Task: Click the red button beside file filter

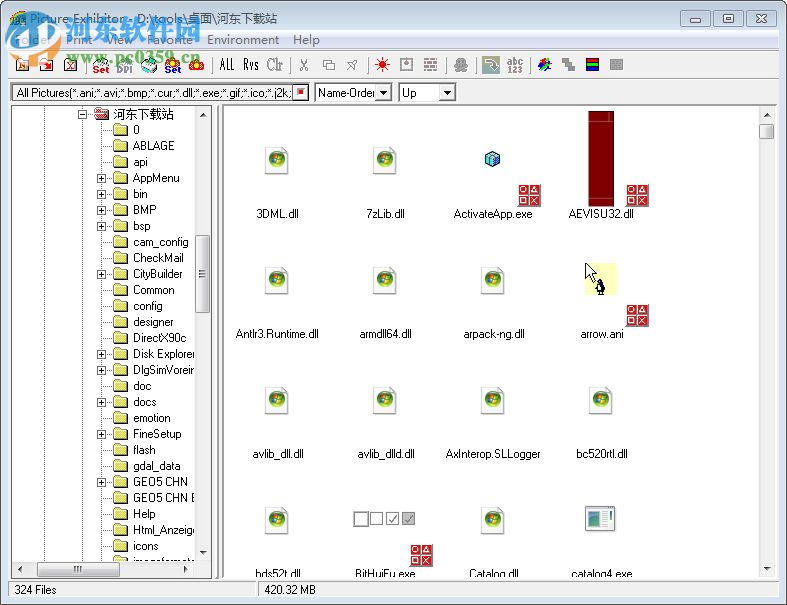Action: (x=300, y=92)
